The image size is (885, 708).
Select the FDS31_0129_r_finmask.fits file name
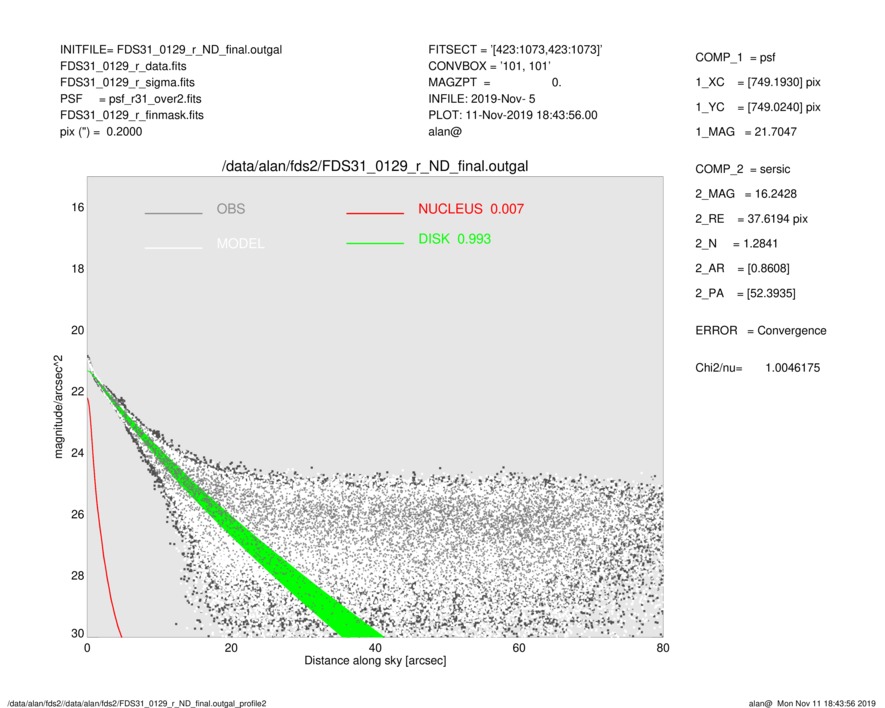click(x=132, y=115)
